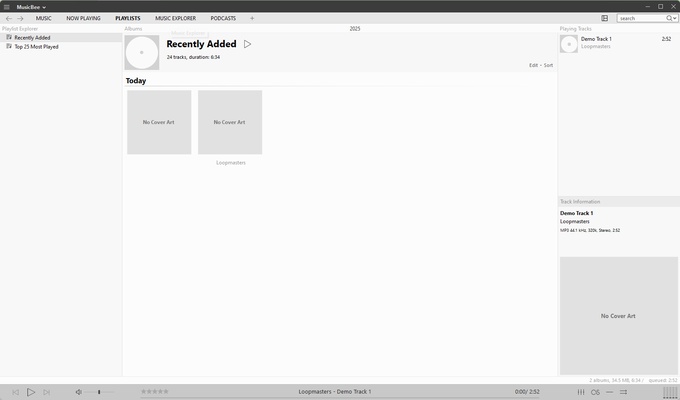Screen dimensions: 680x400
Task: Open the hamburger menu in title bar
Action: pos(7,7)
